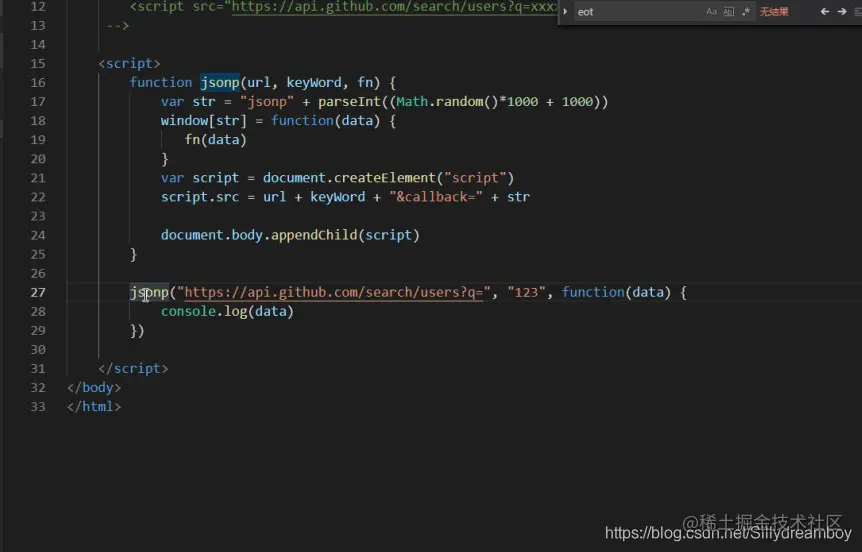
Task: Click the "123" string on line 27
Action: click(x=526, y=292)
